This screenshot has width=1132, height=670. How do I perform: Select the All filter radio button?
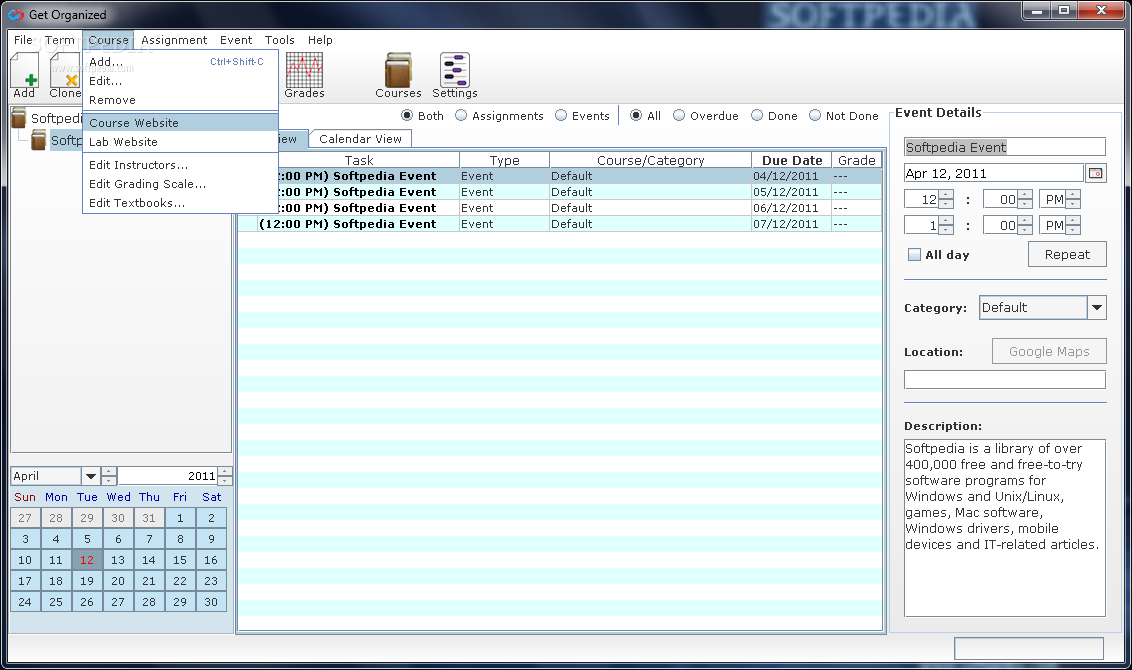click(x=636, y=116)
